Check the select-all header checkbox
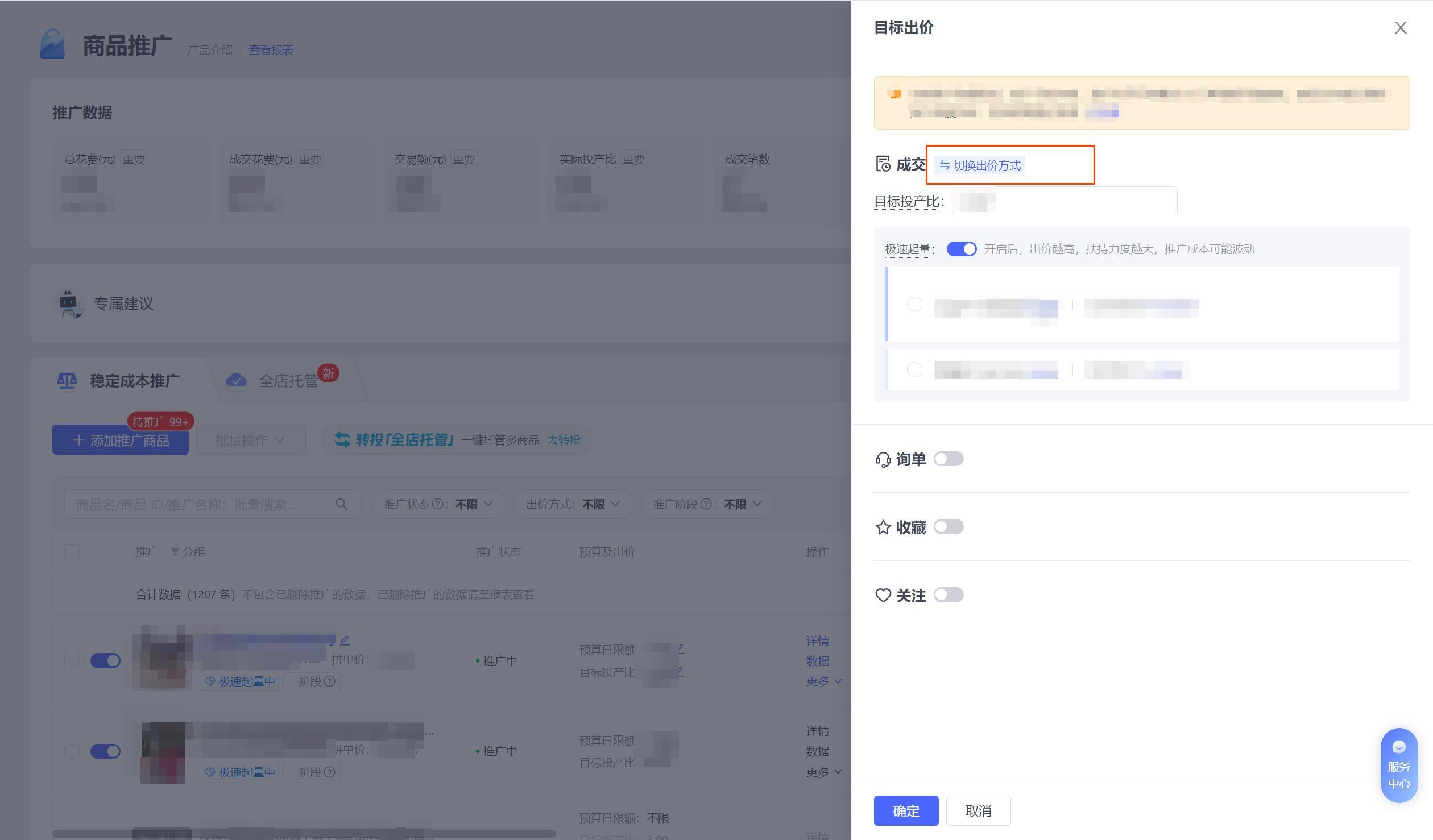1433x840 pixels. point(72,552)
